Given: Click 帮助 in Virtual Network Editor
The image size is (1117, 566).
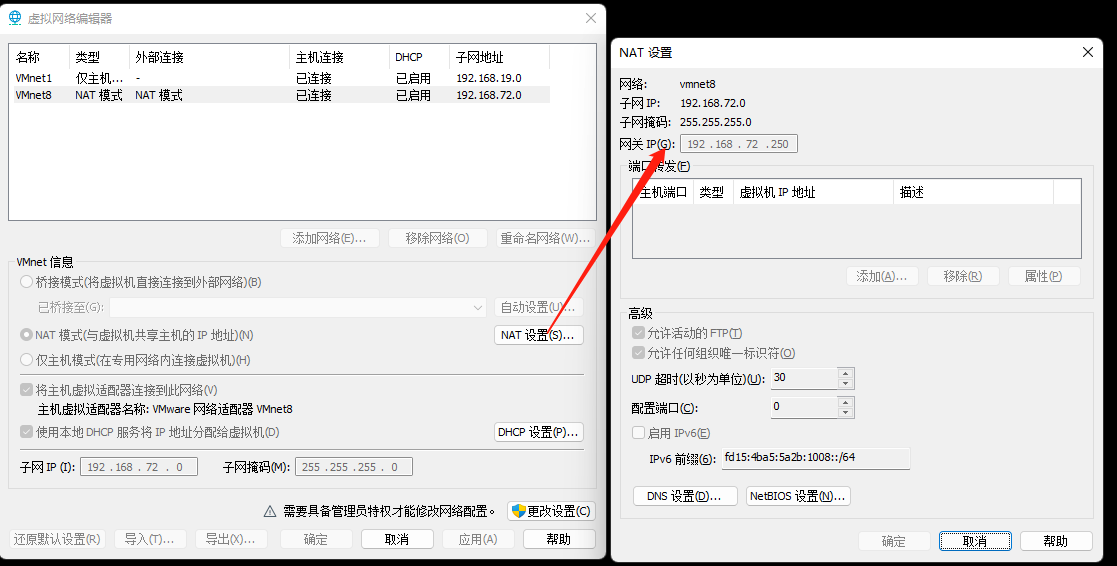Looking at the screenshot, I should [x=559, y=540].
